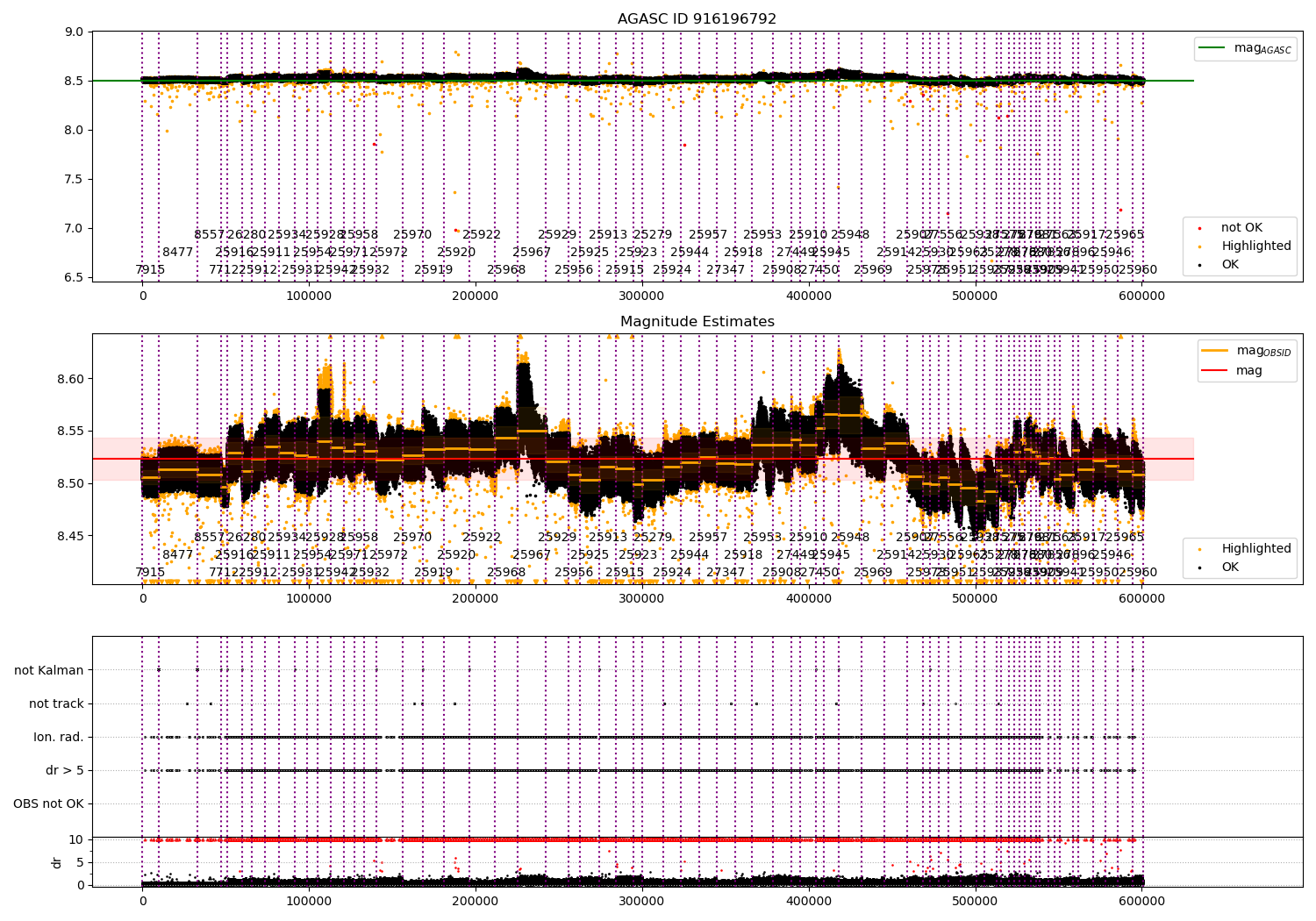Screen dimensions: 1316x921
Task: Click obsid label "25948" in middle plot
Action: click(850, 538)
